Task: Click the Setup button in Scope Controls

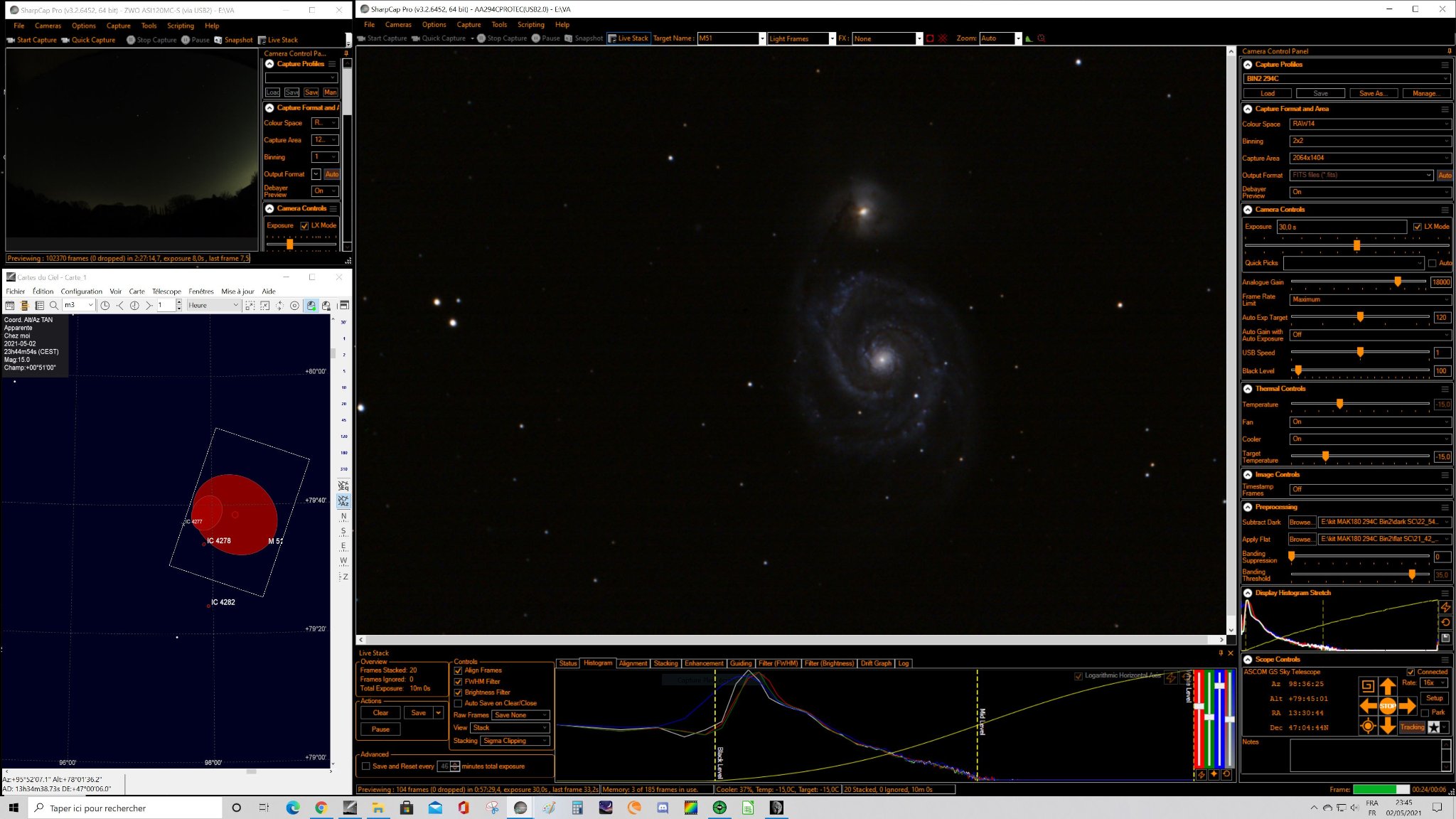Action: [x=1434, y=698]
